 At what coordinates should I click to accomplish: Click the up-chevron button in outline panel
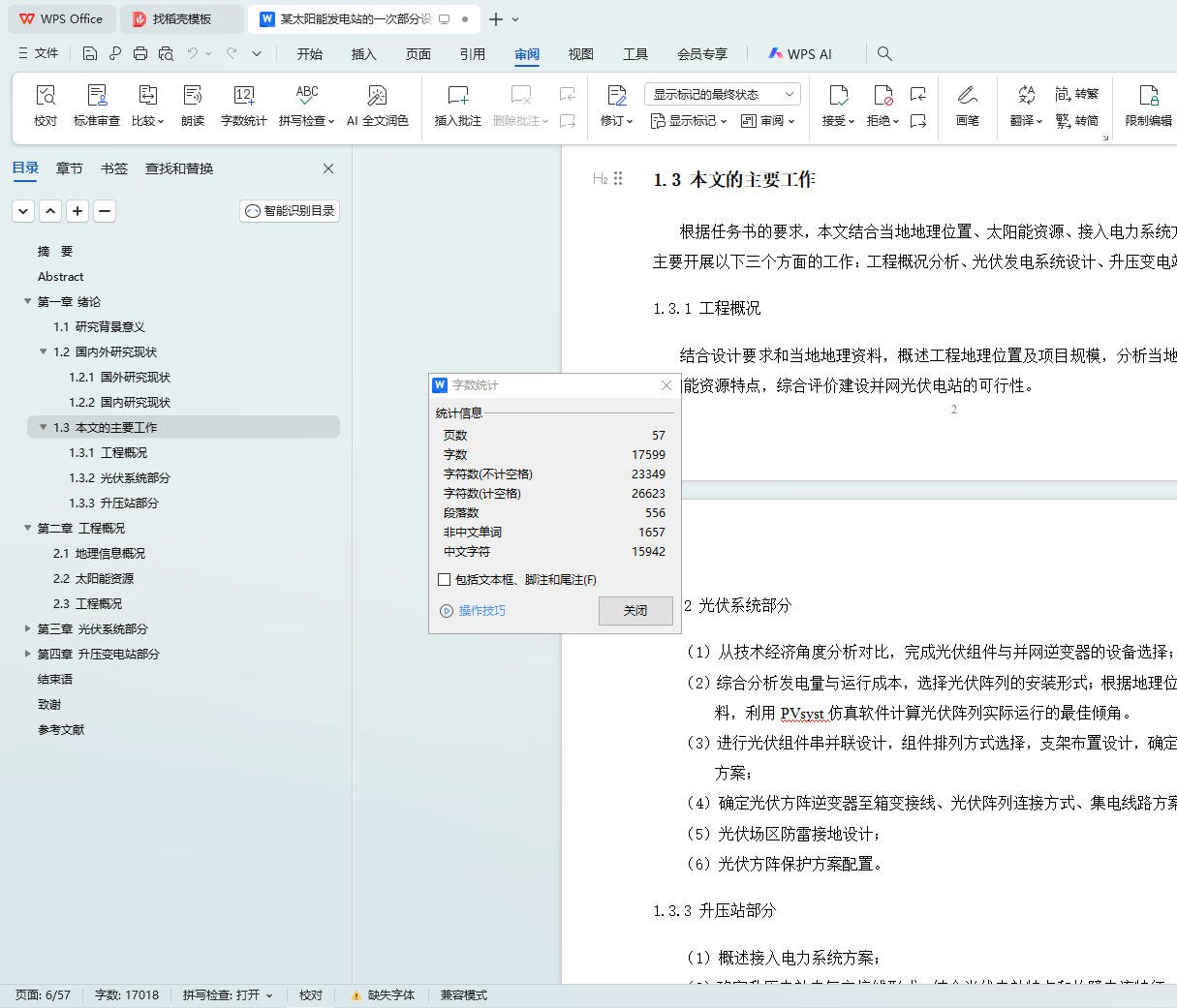[x=50, y=211]
